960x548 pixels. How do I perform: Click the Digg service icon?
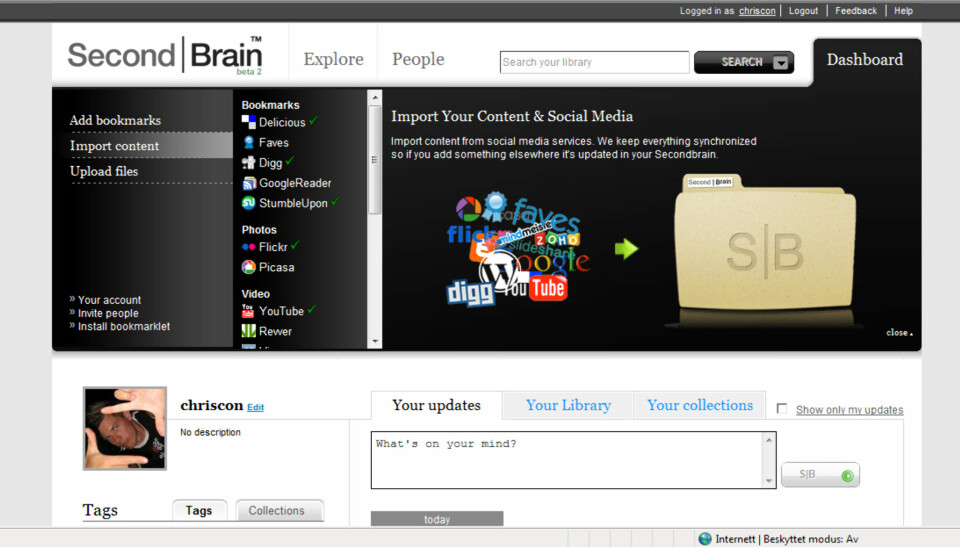(249, 162)
